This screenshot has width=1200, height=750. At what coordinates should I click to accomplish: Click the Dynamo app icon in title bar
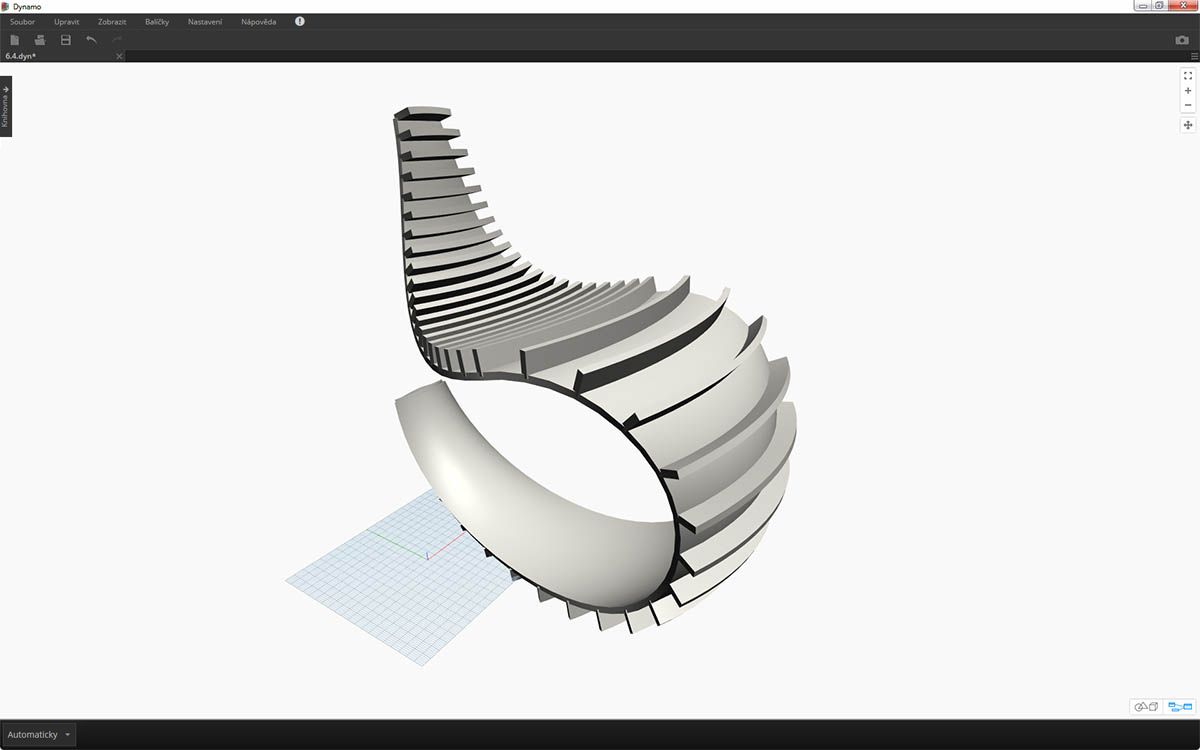[5, 6]
